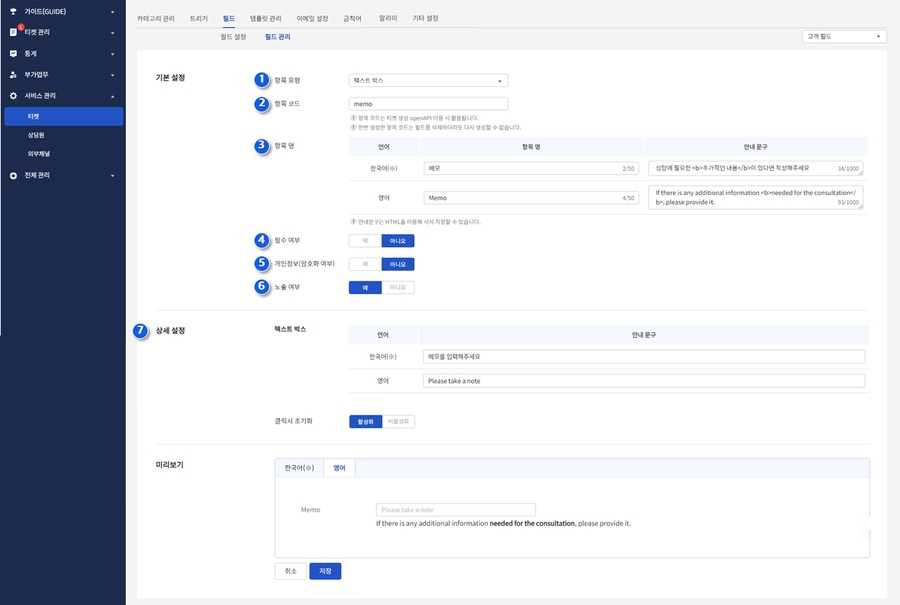Click the numbered badge 1 next to 항목 유형

tap(262, 79)
